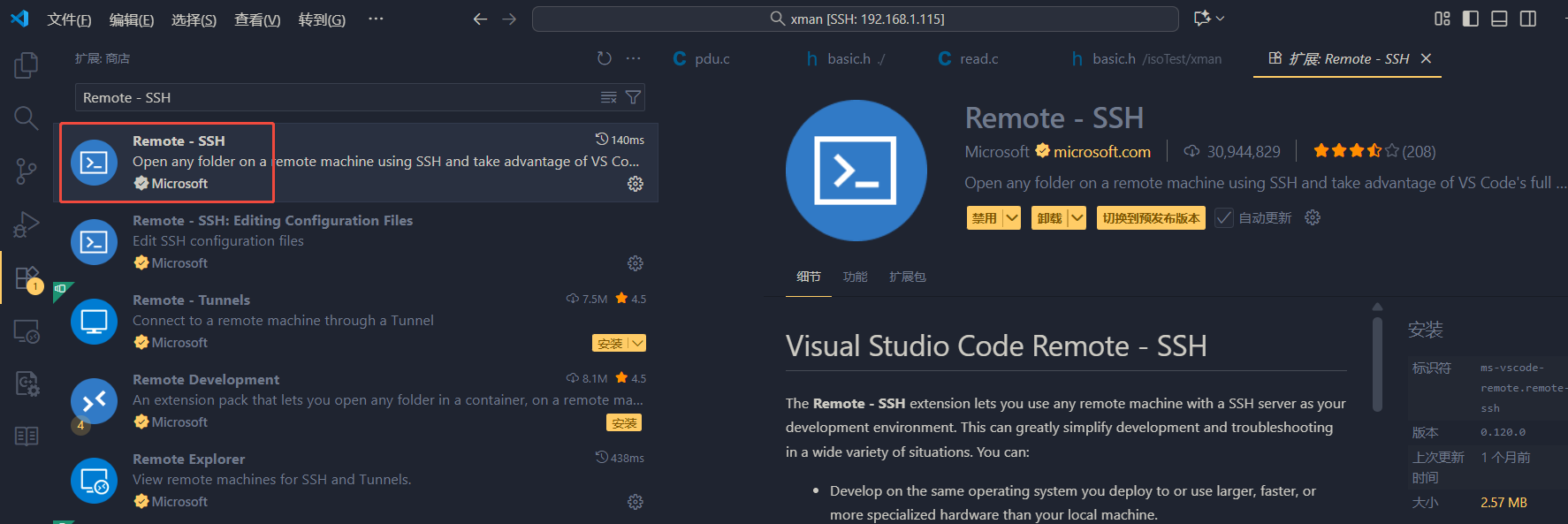Clear extensions search results icon
Image resolution: width=1568 pixels, height=524 pixels.
click(609, 97)
